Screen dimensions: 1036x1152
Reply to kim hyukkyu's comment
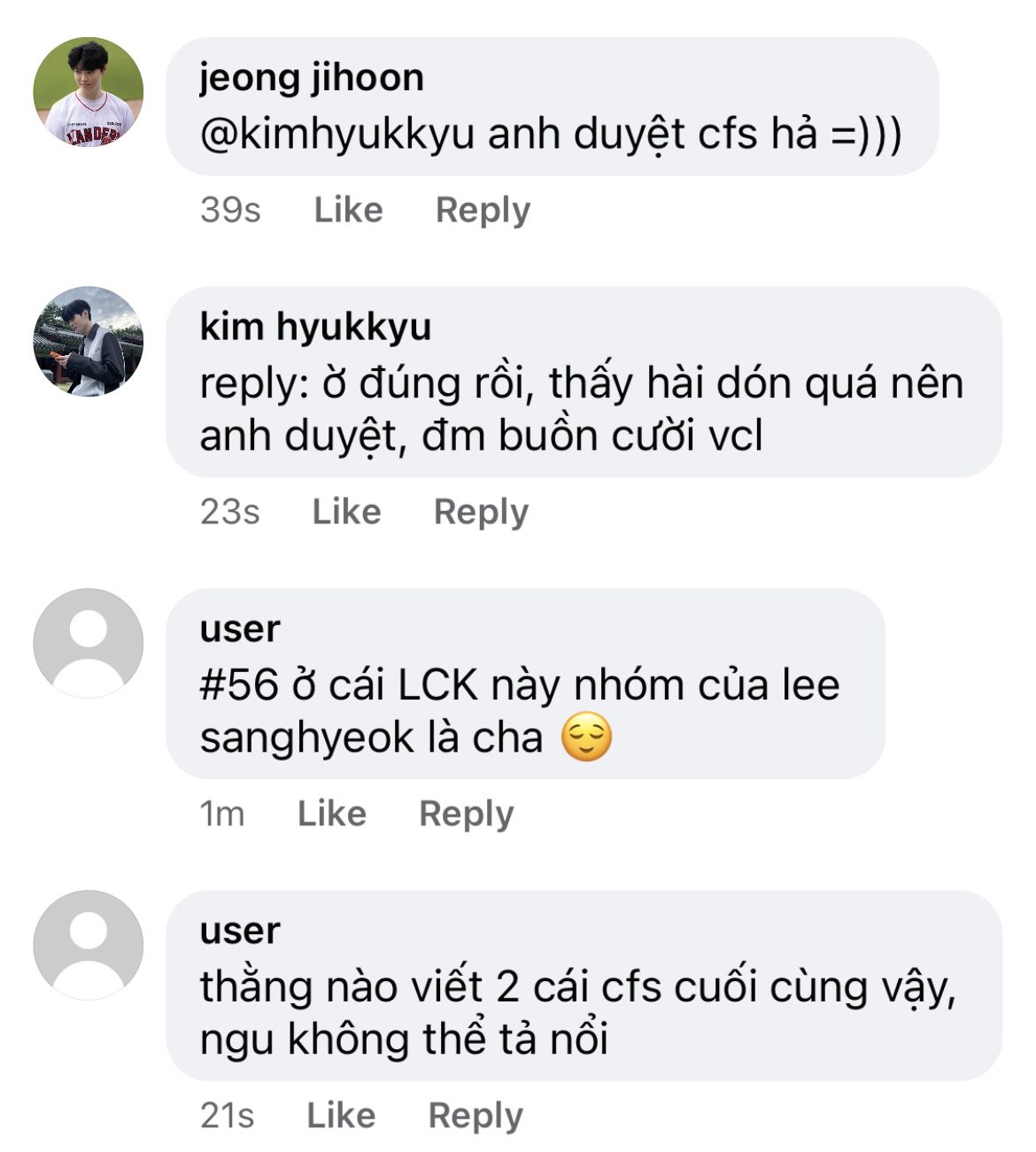pos(481,513)
